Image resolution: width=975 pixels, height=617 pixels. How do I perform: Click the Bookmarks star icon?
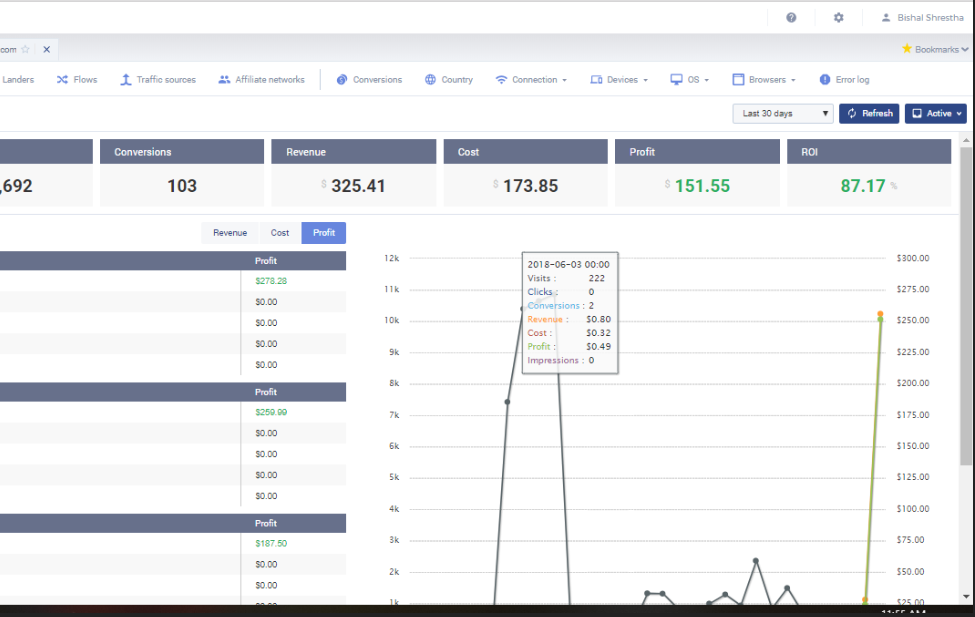point(907,48)
